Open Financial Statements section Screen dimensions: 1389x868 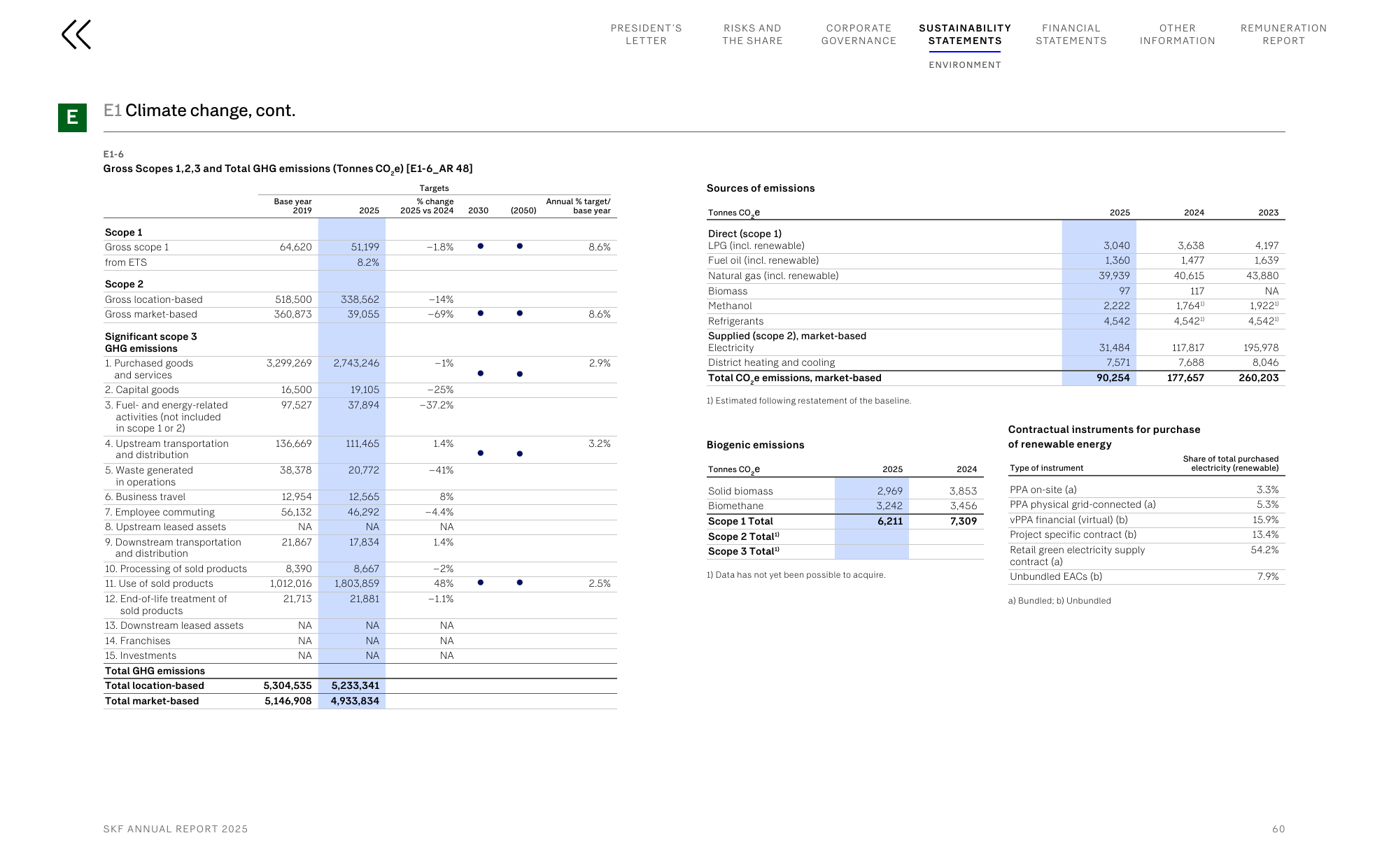click(x=1071, y=34)
